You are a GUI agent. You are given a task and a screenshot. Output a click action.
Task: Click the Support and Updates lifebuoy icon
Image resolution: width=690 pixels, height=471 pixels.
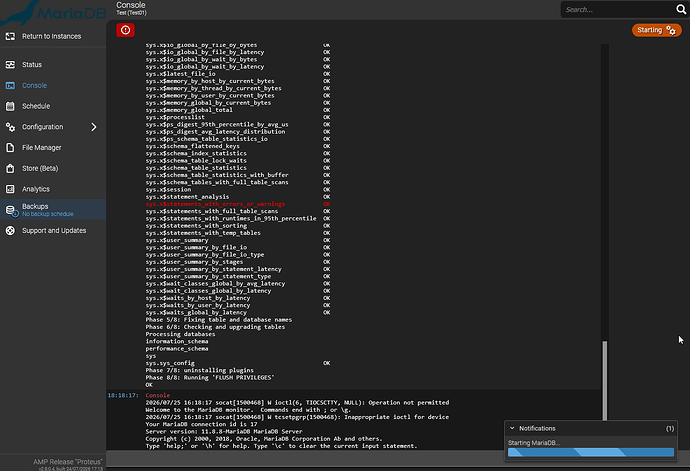[x=10, y=231]
